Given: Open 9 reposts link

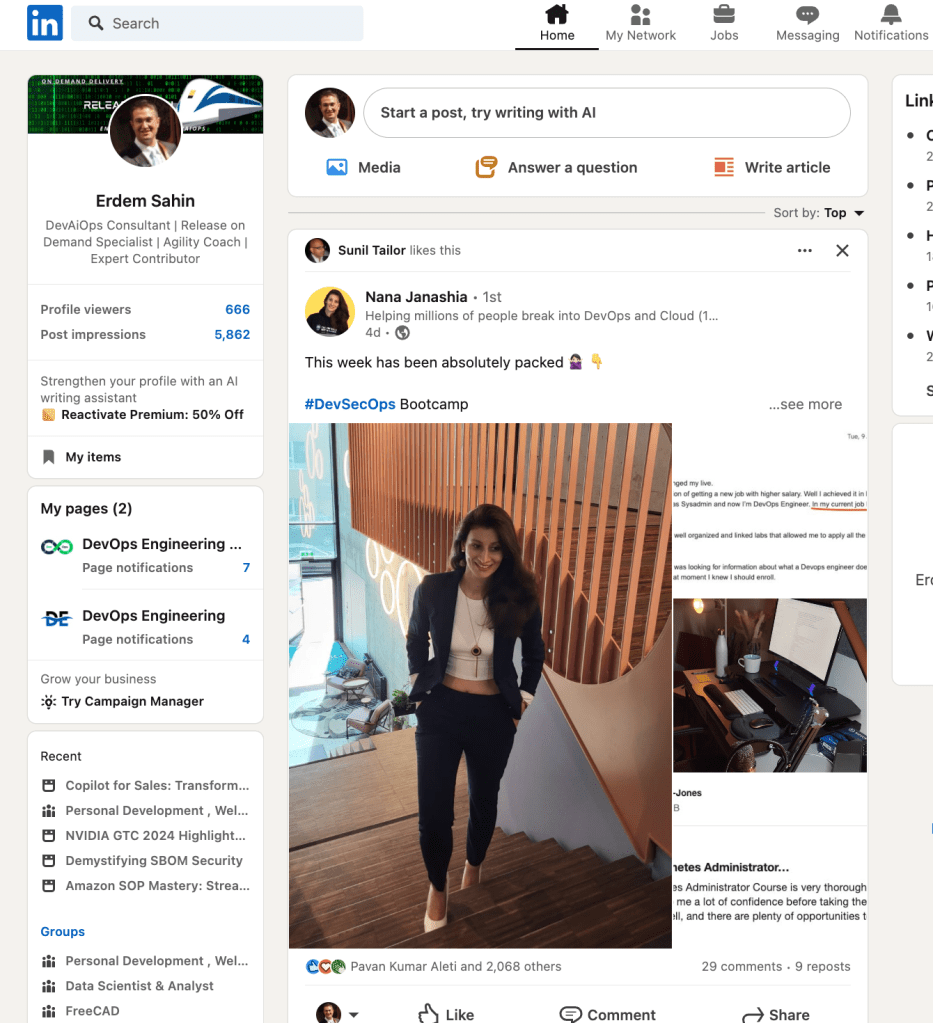Looking at the screenshot, I should coord(822,967).
